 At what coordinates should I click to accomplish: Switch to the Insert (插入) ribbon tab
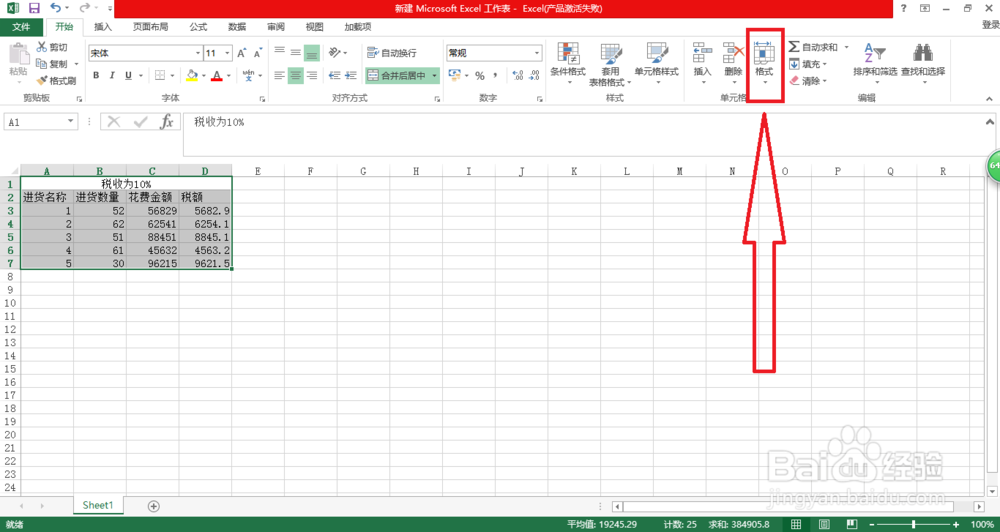[x=103, y=27]
